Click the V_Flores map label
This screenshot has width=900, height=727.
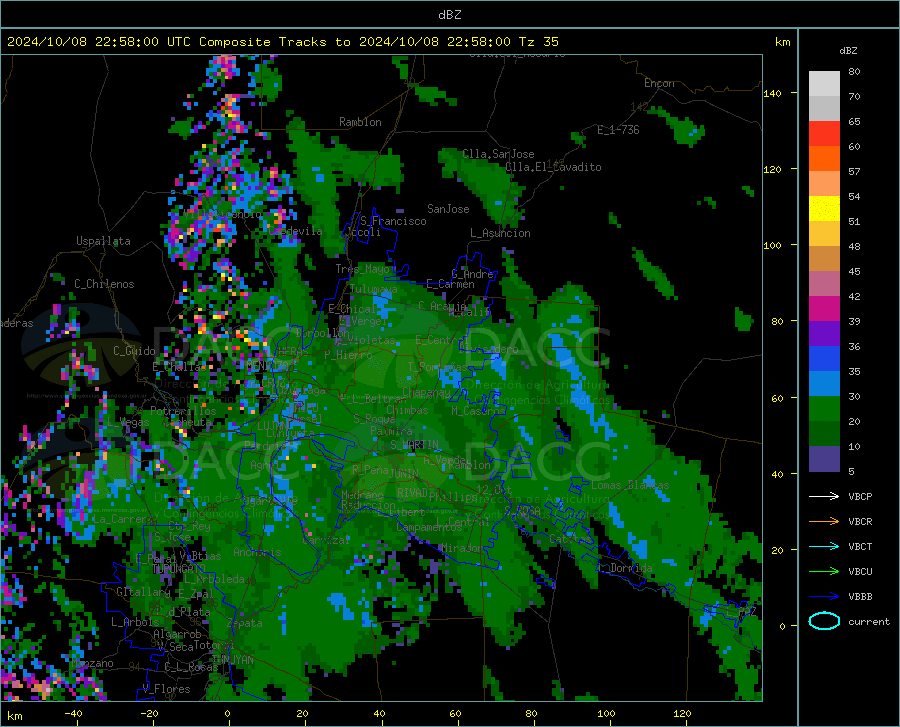coord(166,689)
